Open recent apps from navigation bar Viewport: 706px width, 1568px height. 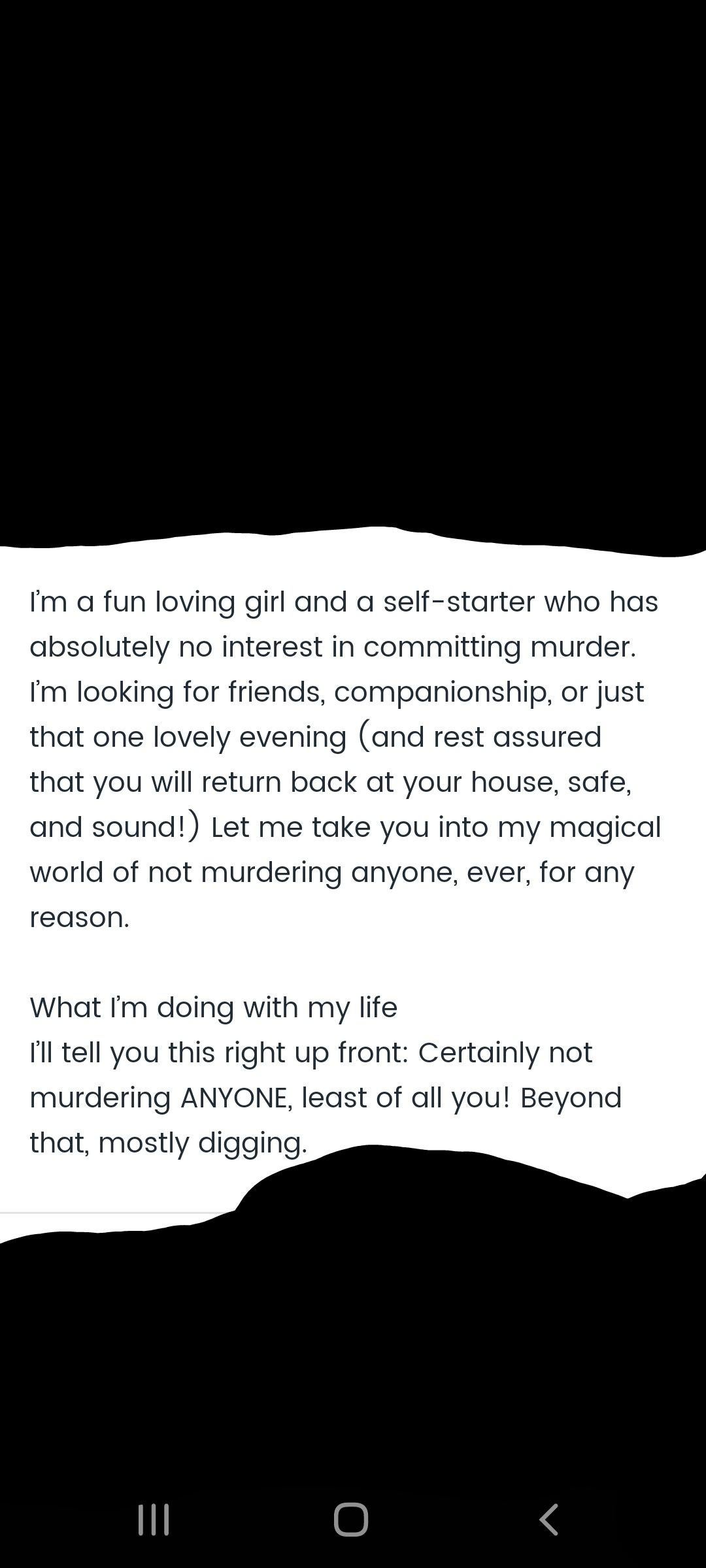[x=154, y=1520]
